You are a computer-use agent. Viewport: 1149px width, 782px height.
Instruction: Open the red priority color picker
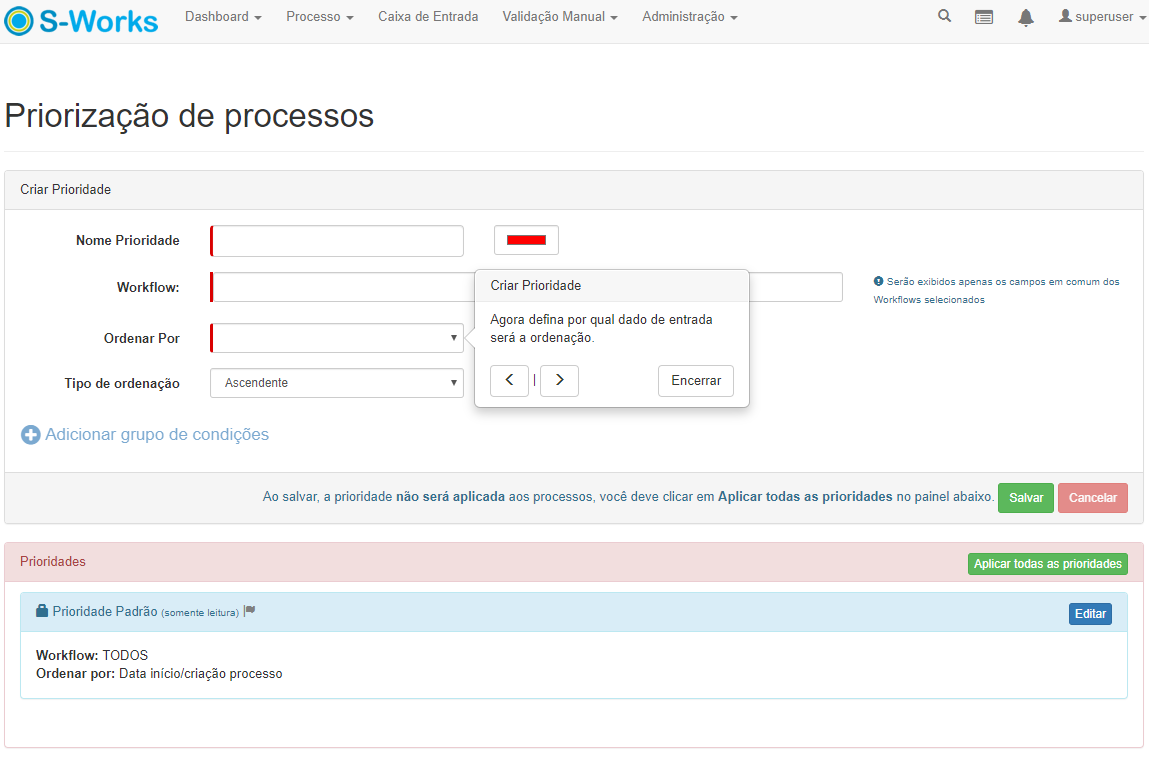[526, 240]
